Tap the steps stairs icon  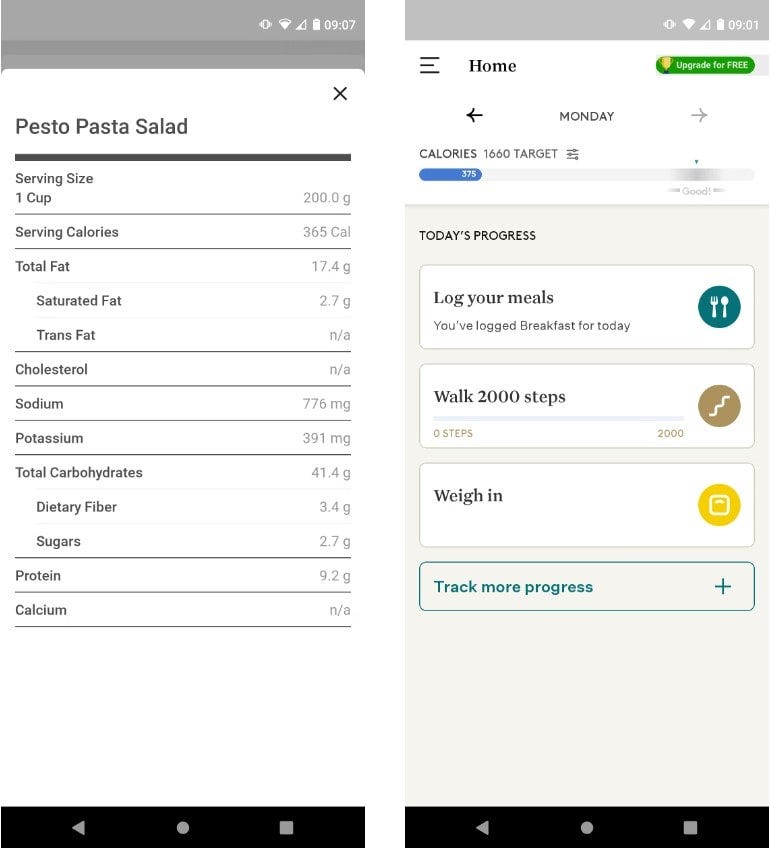point(719,406)
